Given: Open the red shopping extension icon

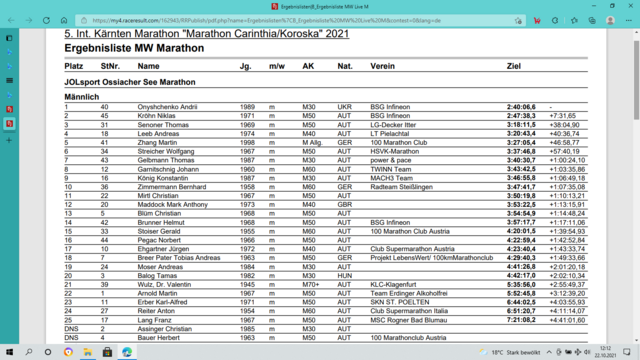Looking at the screenshot, I should coord(537,20).
